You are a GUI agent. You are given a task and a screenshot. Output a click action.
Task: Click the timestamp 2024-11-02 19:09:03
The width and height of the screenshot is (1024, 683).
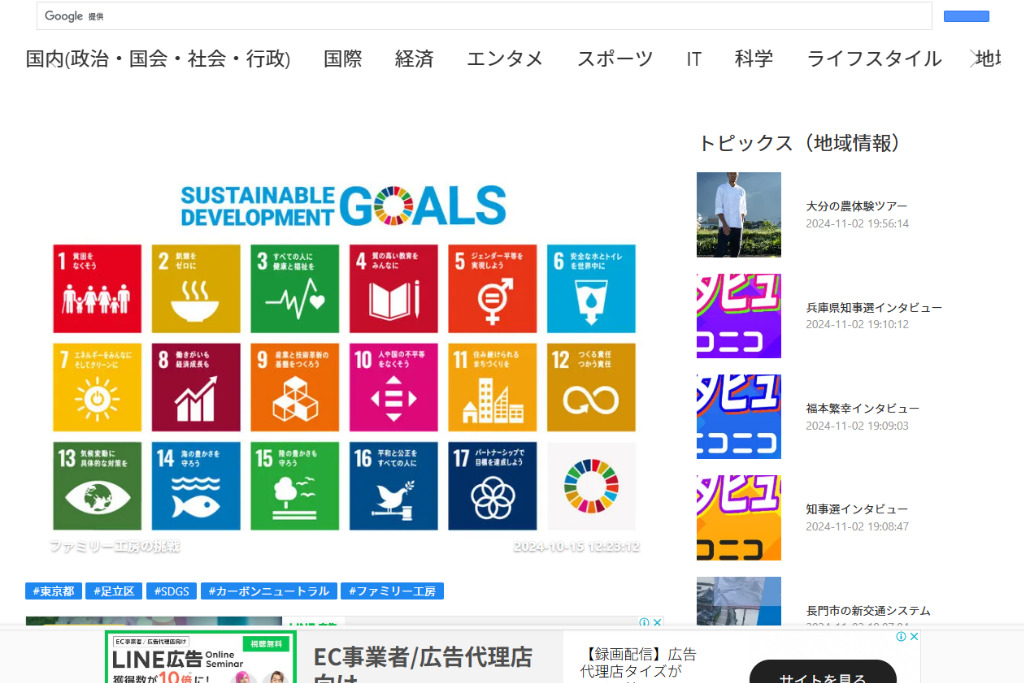coord(857,426)
